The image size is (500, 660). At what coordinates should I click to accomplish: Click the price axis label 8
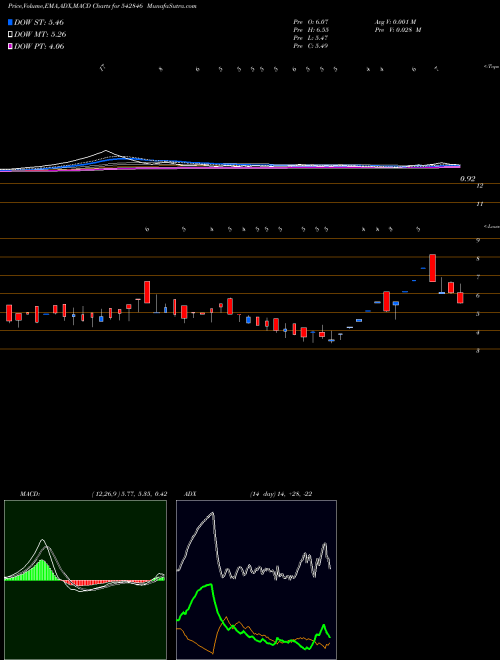point(478,259)
